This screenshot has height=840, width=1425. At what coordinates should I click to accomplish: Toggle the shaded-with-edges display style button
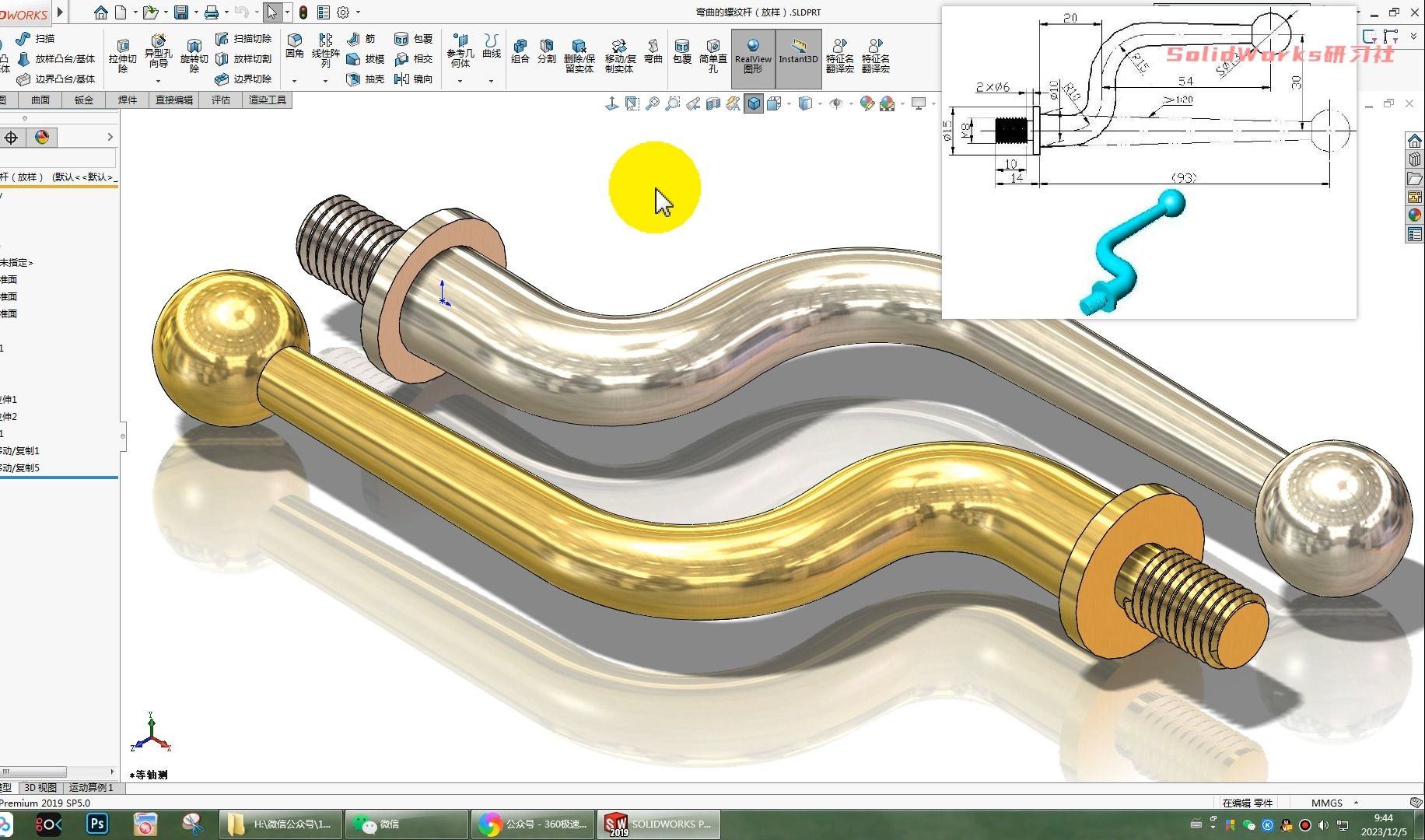tap(754, 103)
